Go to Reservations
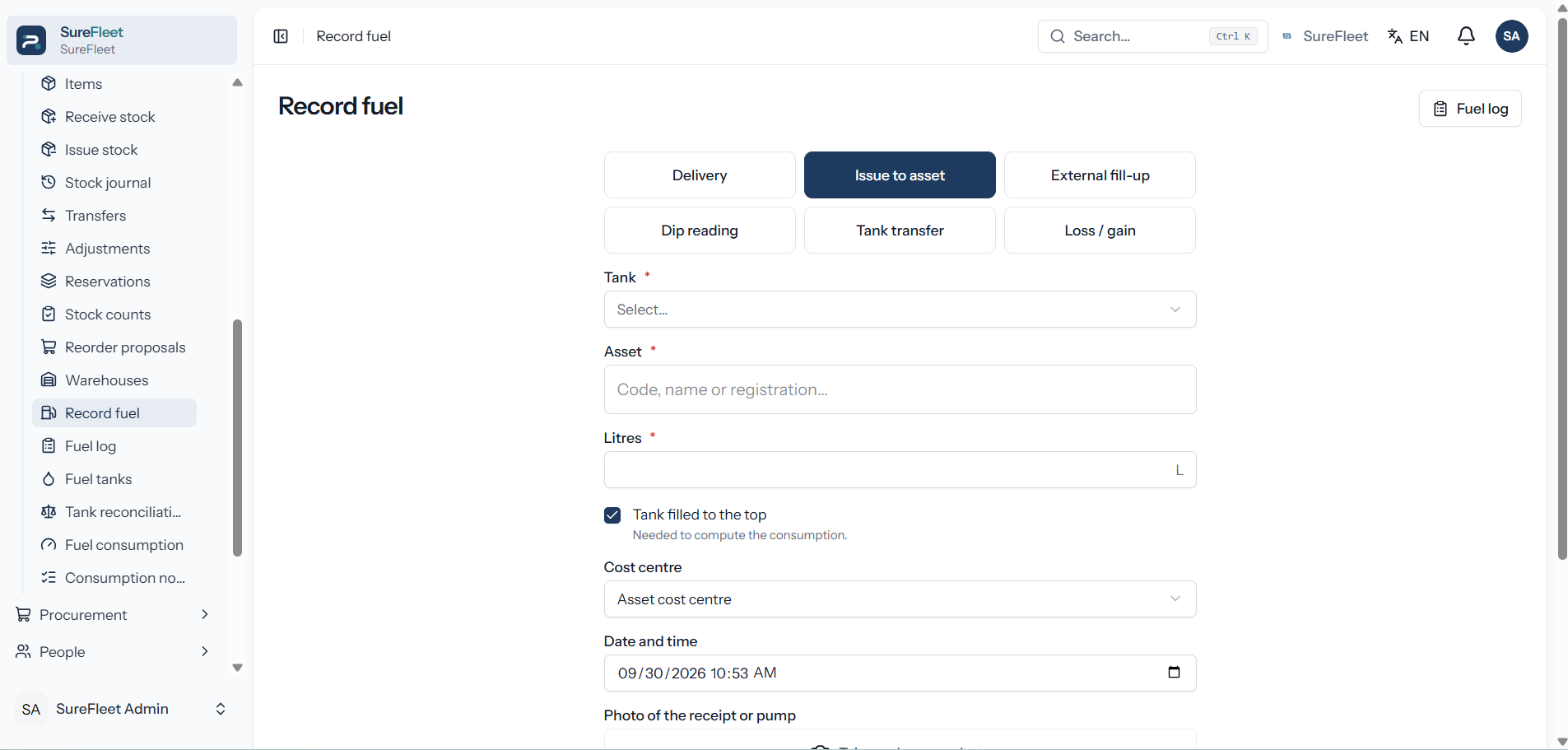Viewport: 1568px width, 750px height. [114, 282]
